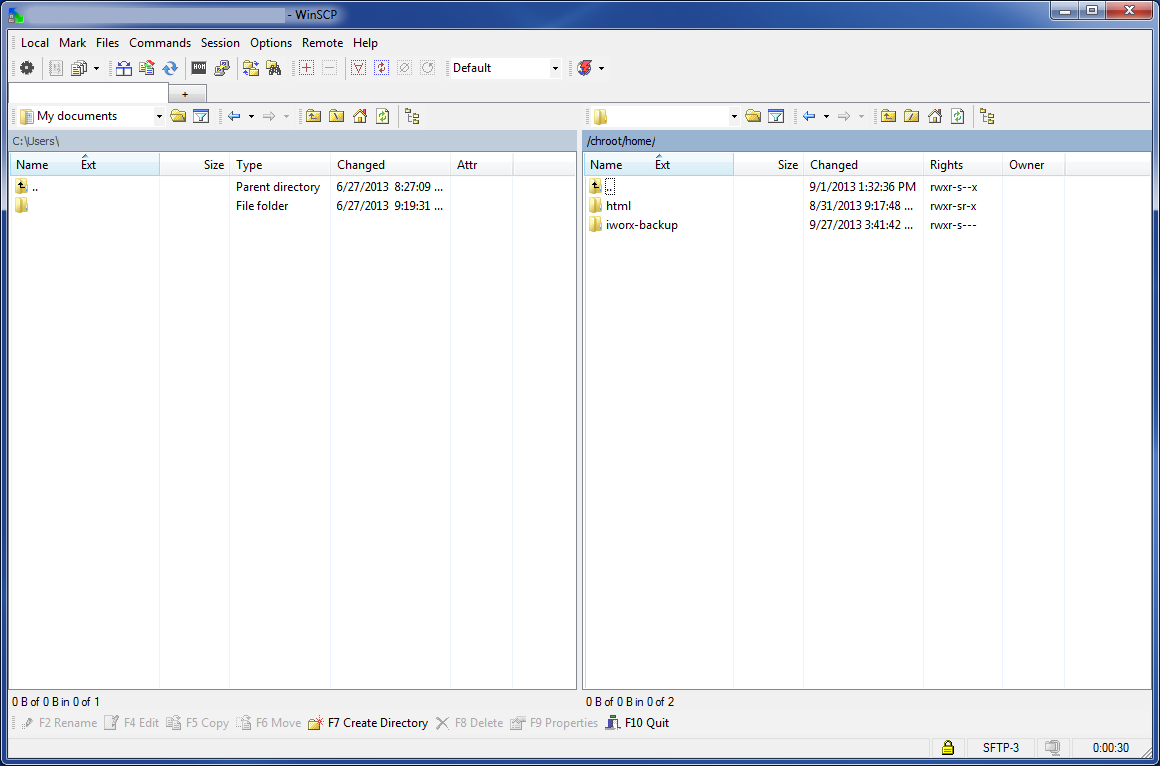Select the iworx-backup remote folder
Viewport: 1160px width, 766px height.
(641, 225)
